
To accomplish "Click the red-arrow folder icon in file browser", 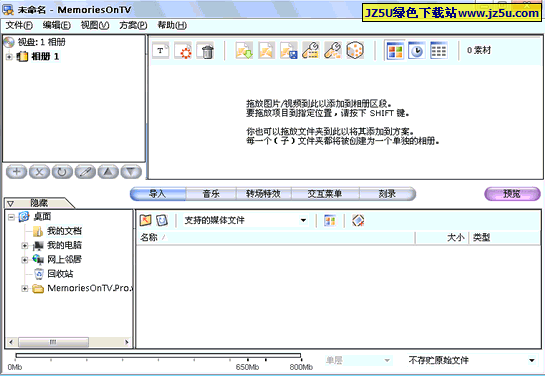I will pos(146,220).
